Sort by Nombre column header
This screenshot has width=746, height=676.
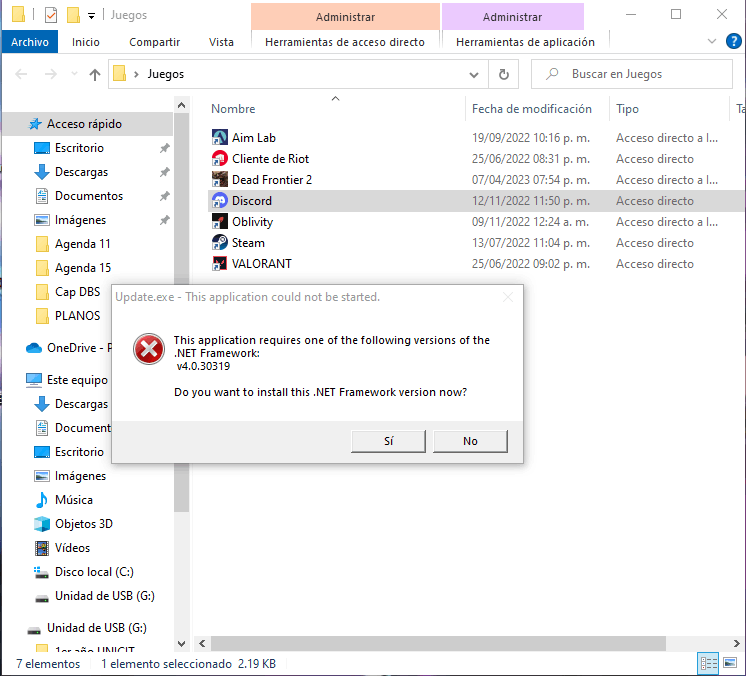point(233,109)
